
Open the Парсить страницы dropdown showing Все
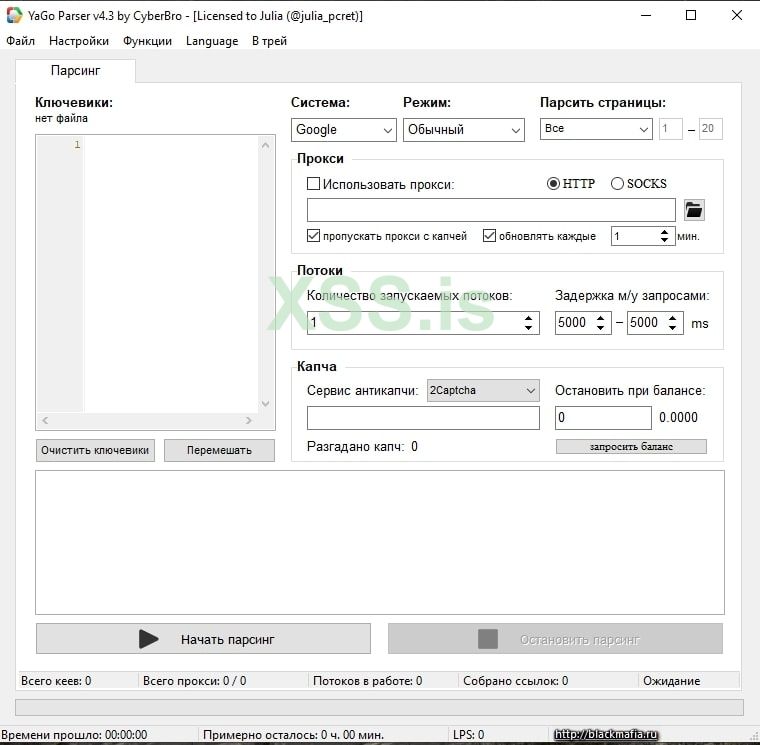click(x=596, y=129)
